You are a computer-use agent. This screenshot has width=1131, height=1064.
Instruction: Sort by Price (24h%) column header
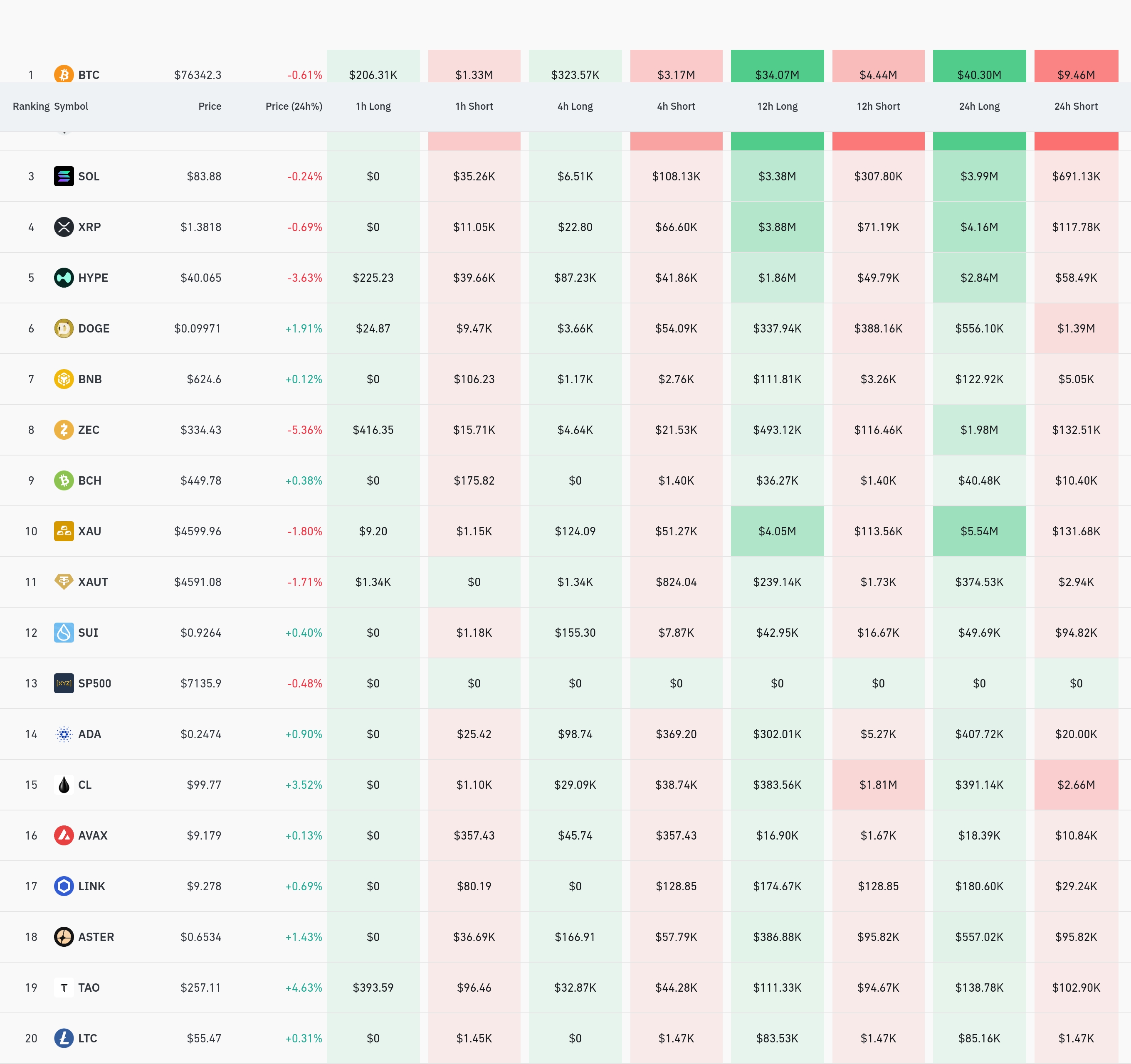coord(294,106)
